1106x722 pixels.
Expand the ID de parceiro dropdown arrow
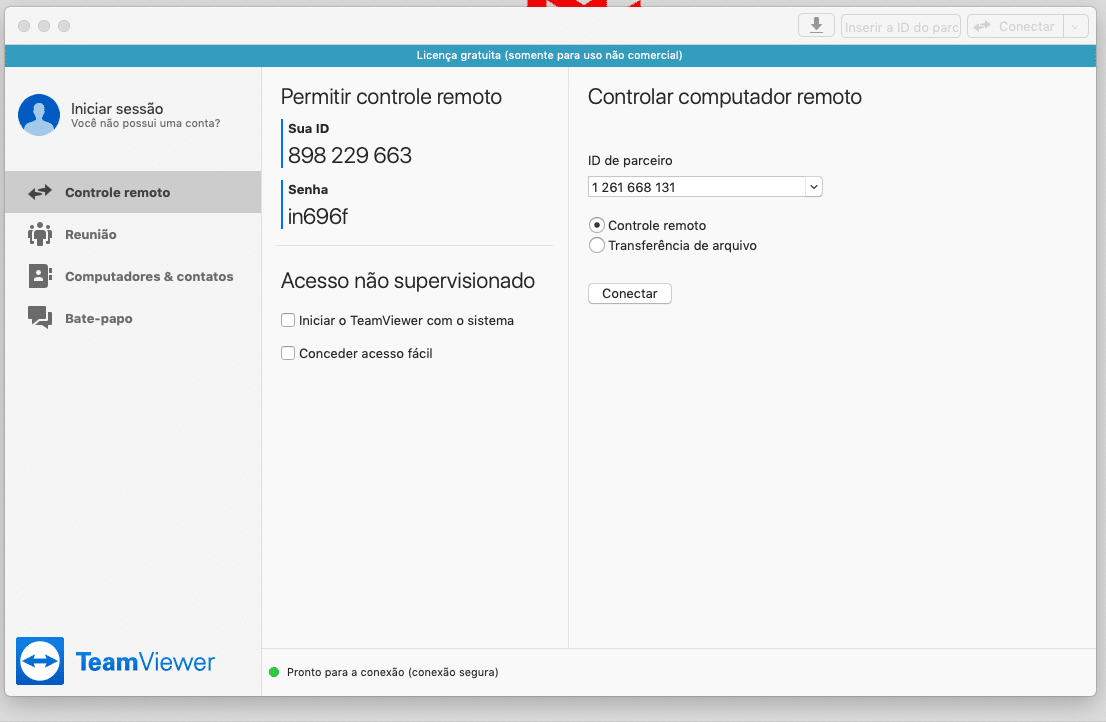tap(814, 187)
